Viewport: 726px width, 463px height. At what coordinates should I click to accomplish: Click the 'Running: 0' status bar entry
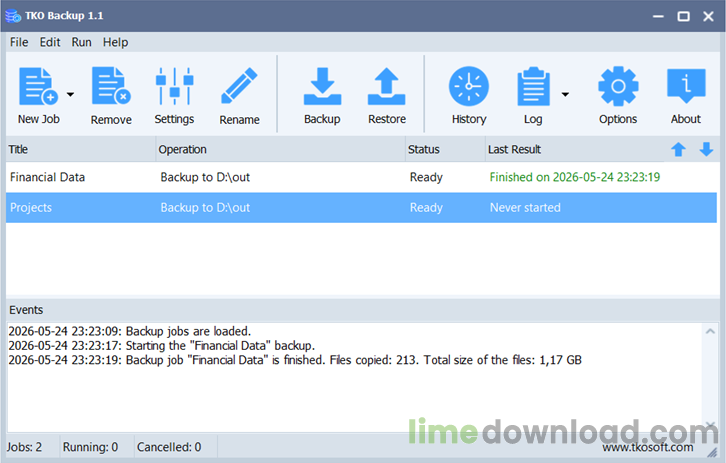pyautogui.click(x=90, y=447)
